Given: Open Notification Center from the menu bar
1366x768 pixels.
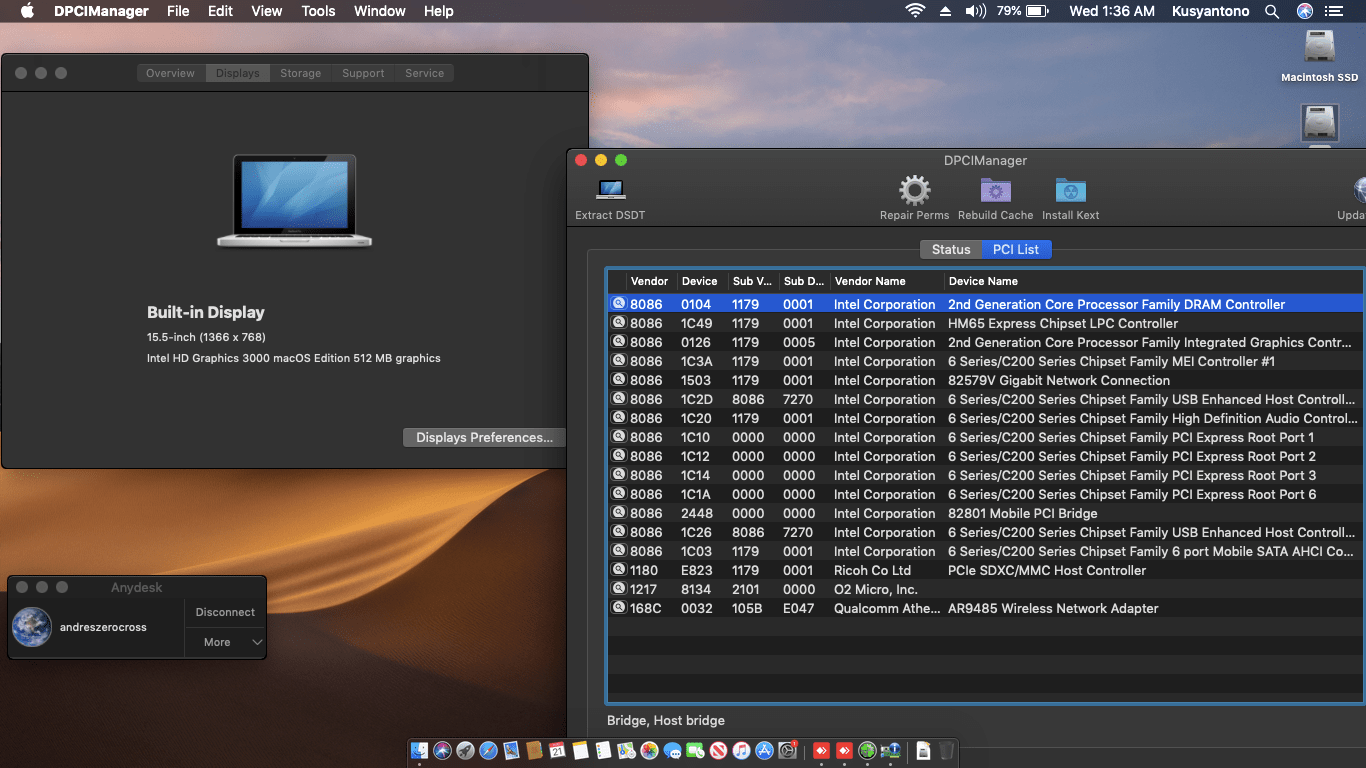Looking at the screenshot, I should 1333,11.
